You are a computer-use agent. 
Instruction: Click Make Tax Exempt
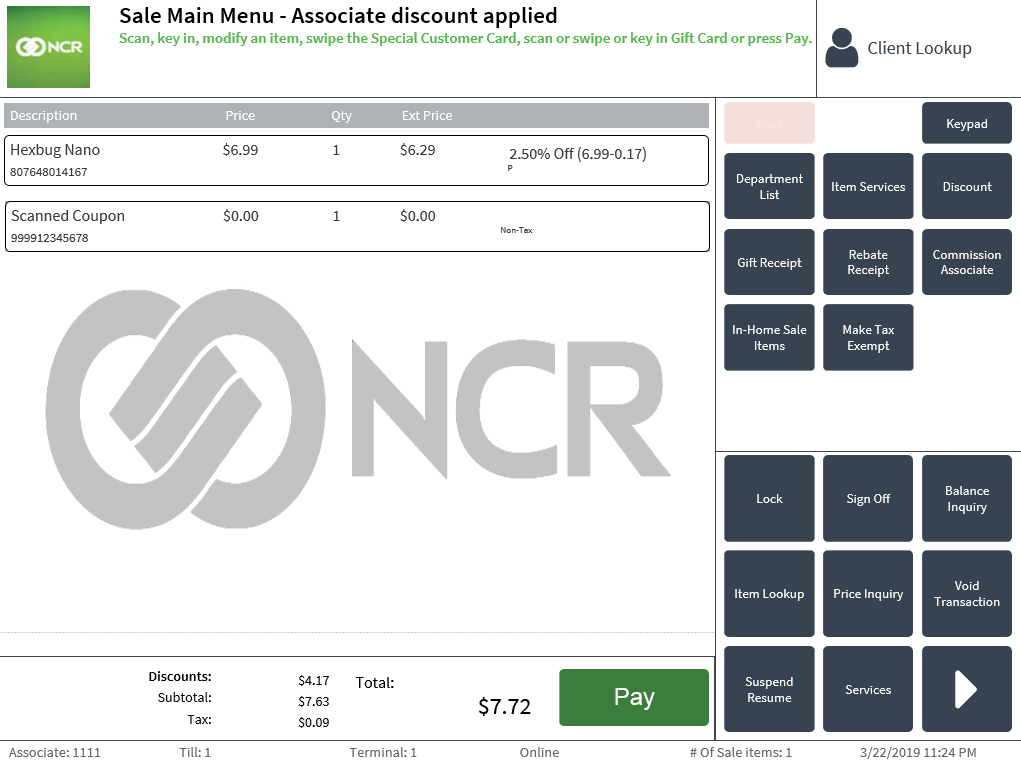pyautogui.click(x=868, y=337)
